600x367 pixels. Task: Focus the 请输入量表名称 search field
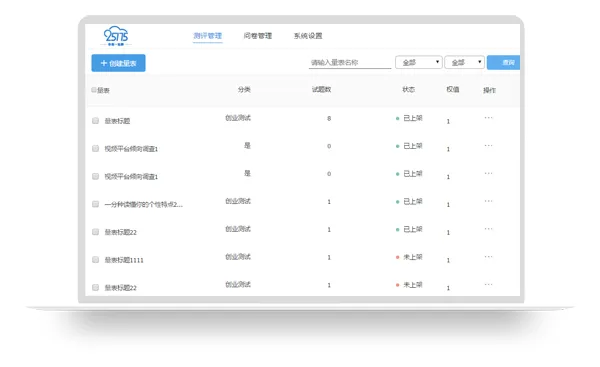click(350, 63)
